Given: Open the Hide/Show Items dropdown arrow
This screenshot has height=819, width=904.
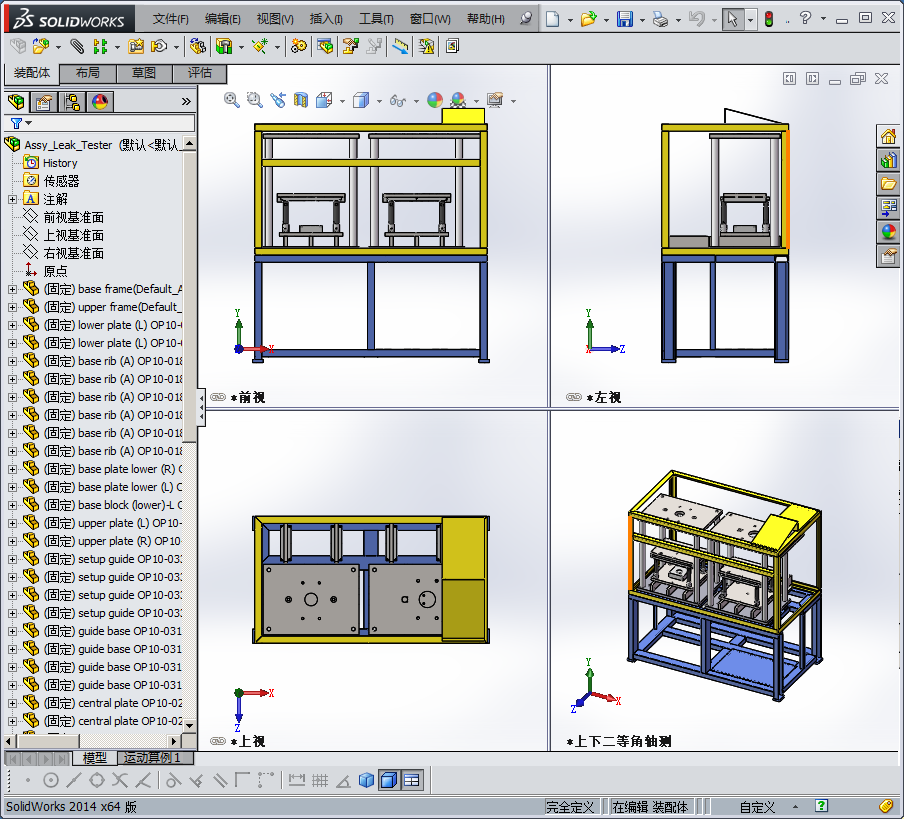Looking at the screenshot, I should click(416, 101).
